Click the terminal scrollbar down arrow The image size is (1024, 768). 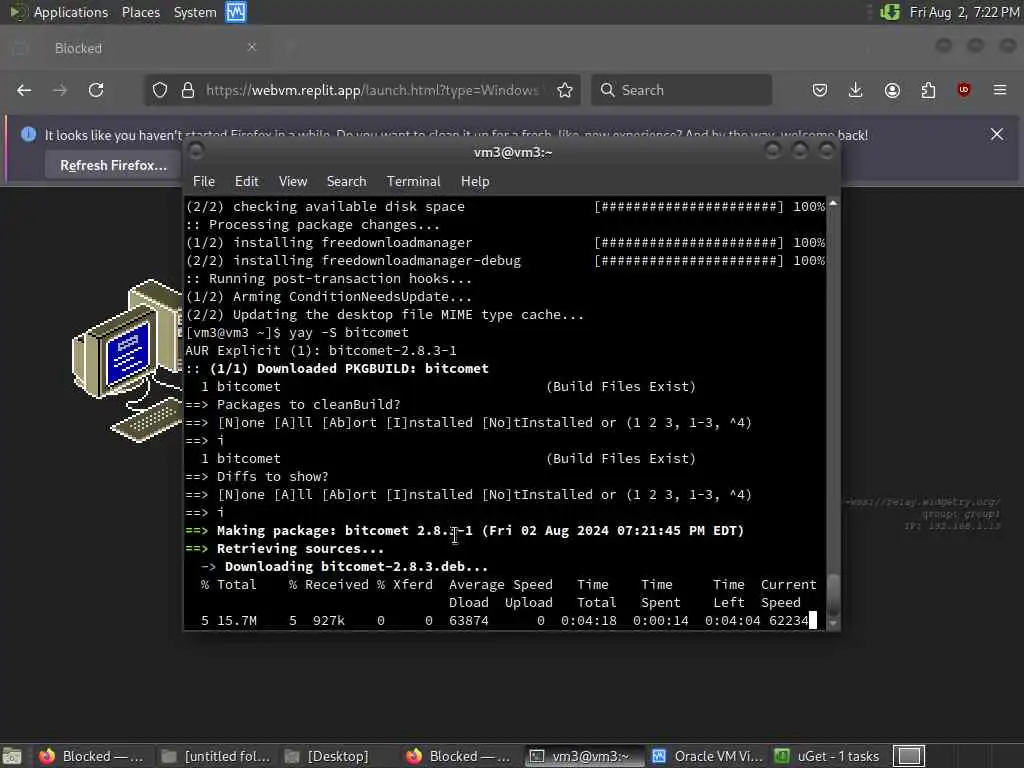(833, 624)
